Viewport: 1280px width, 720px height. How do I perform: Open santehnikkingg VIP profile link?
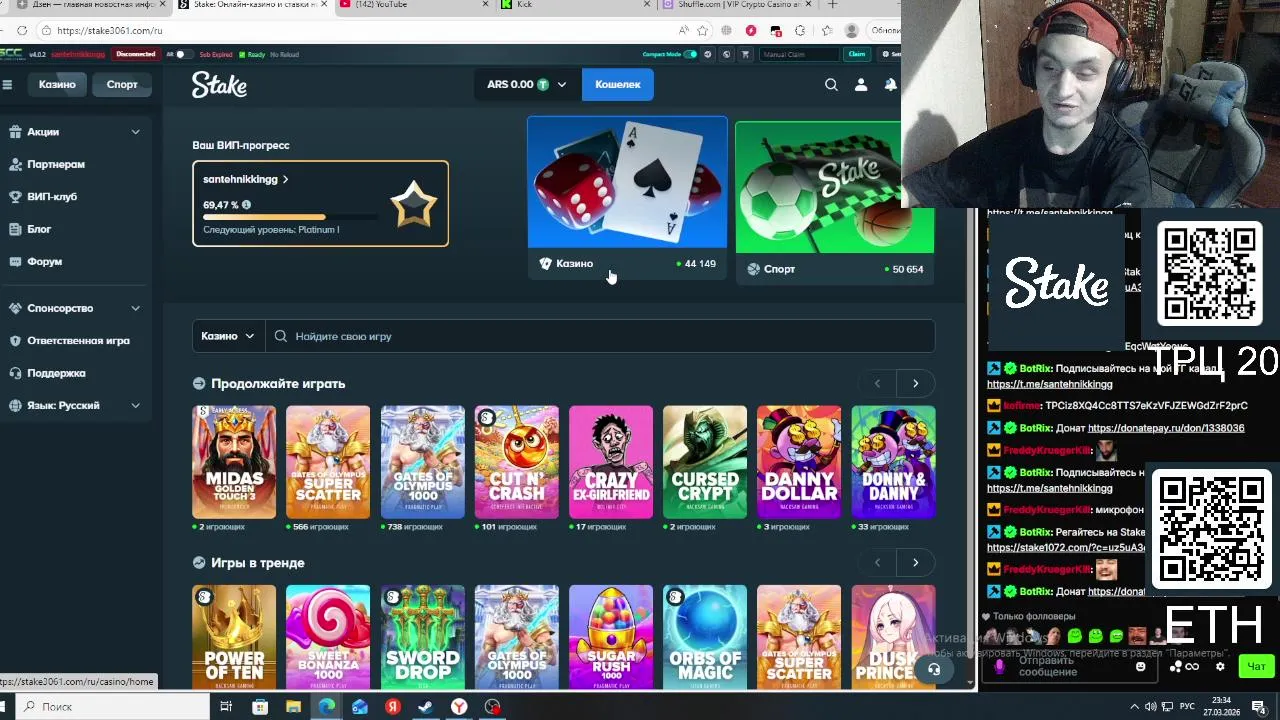tap(246, 180)
